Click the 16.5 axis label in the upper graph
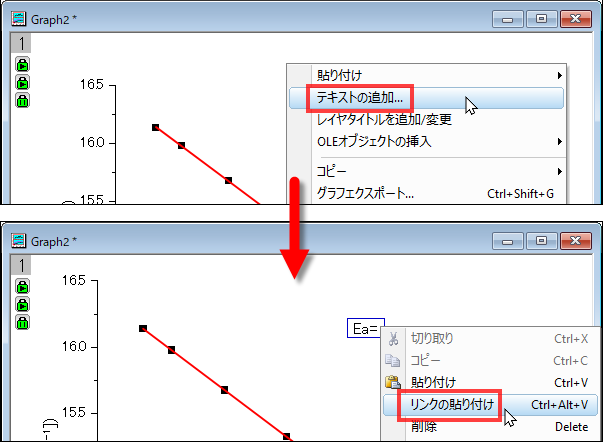603x442 pixels. tap(92, 84)
